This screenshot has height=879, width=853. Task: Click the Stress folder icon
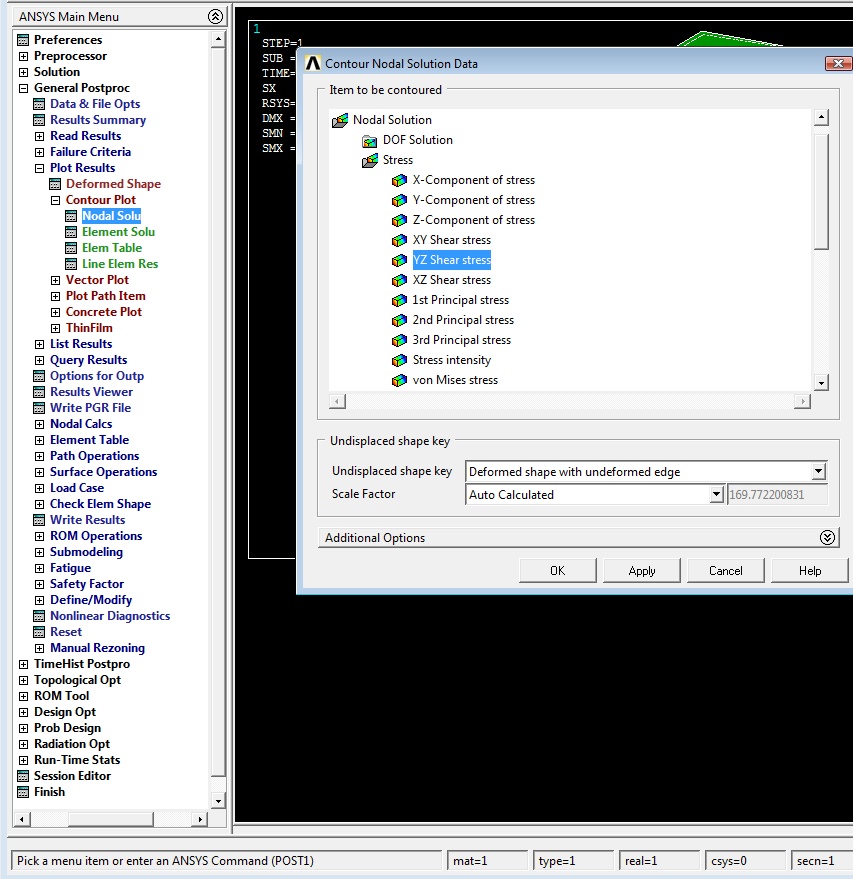tap(370, 161)
